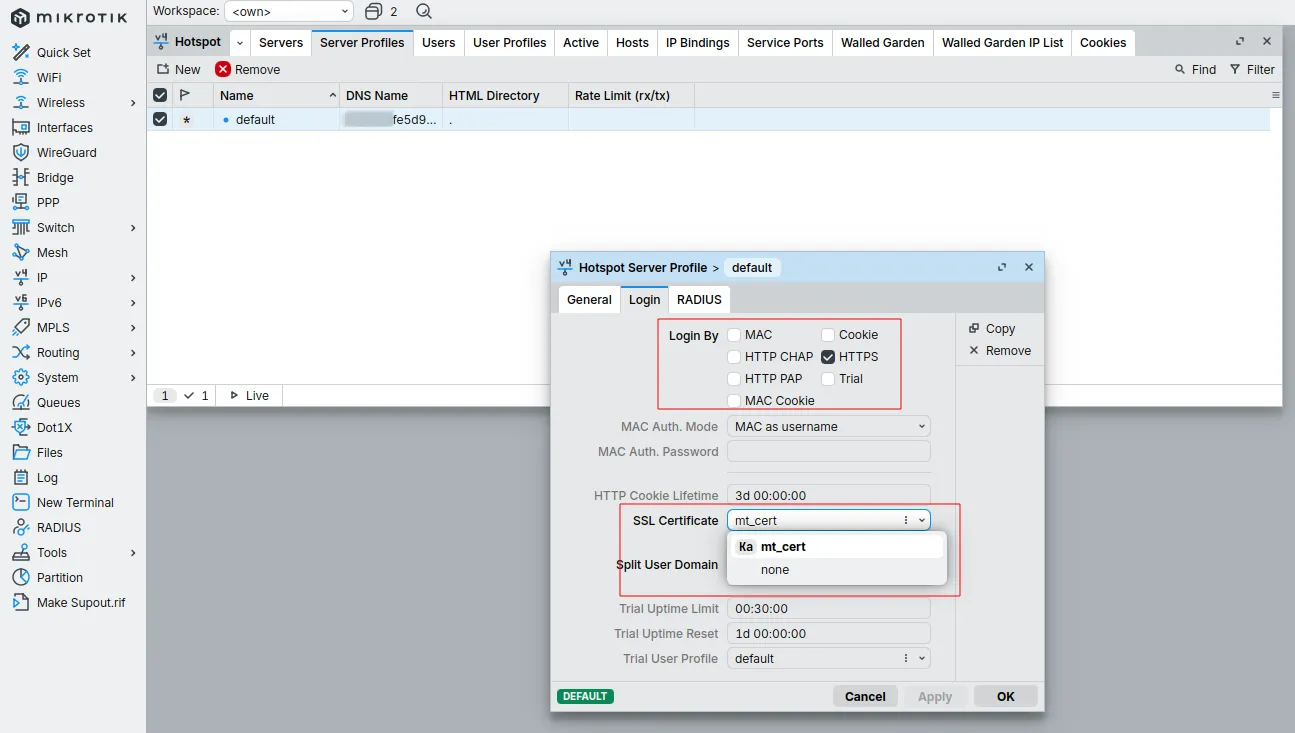Open Files from the sidebar

pyautogui.click(x=50, y=452)
